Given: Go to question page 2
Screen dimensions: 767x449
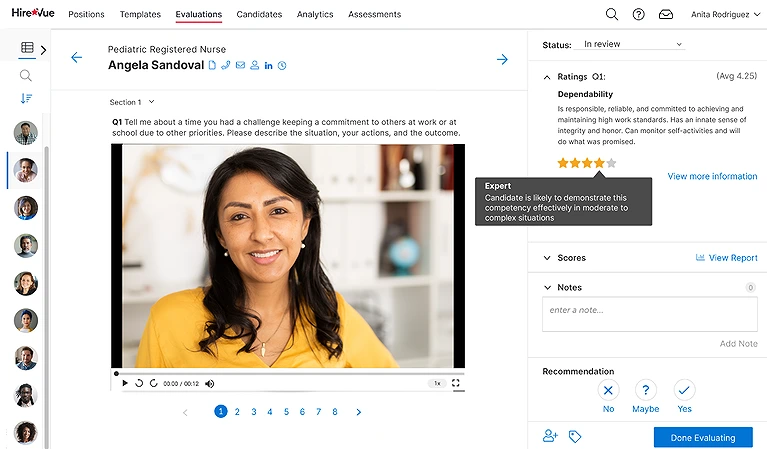Looking at the screenshot, I should [237, 412].
